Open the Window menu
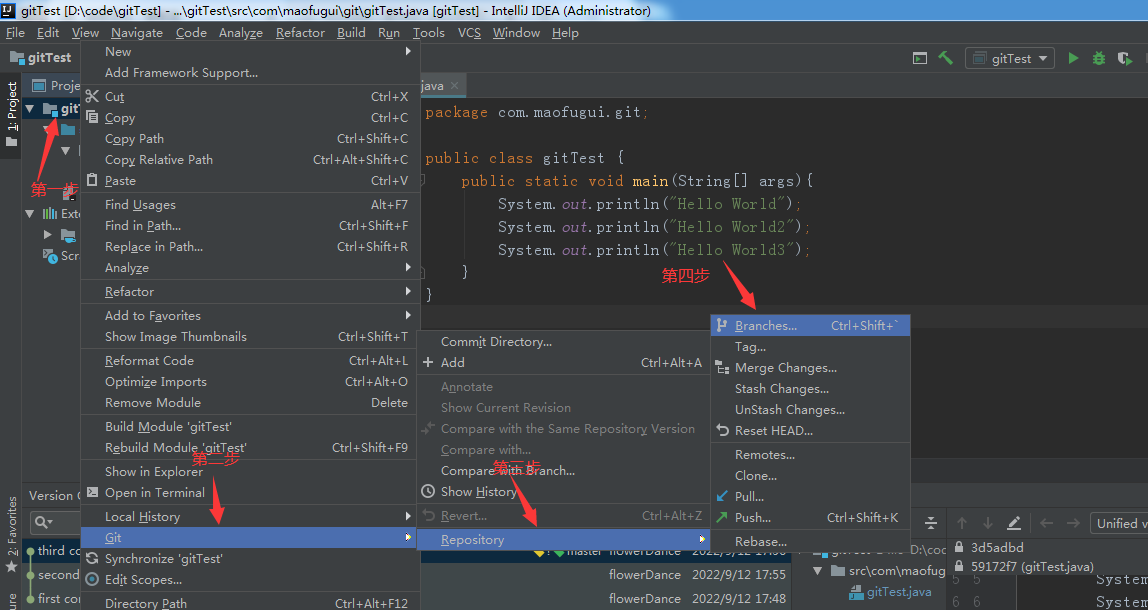This screenshot has width=1148, height=610. click(516, 32)
